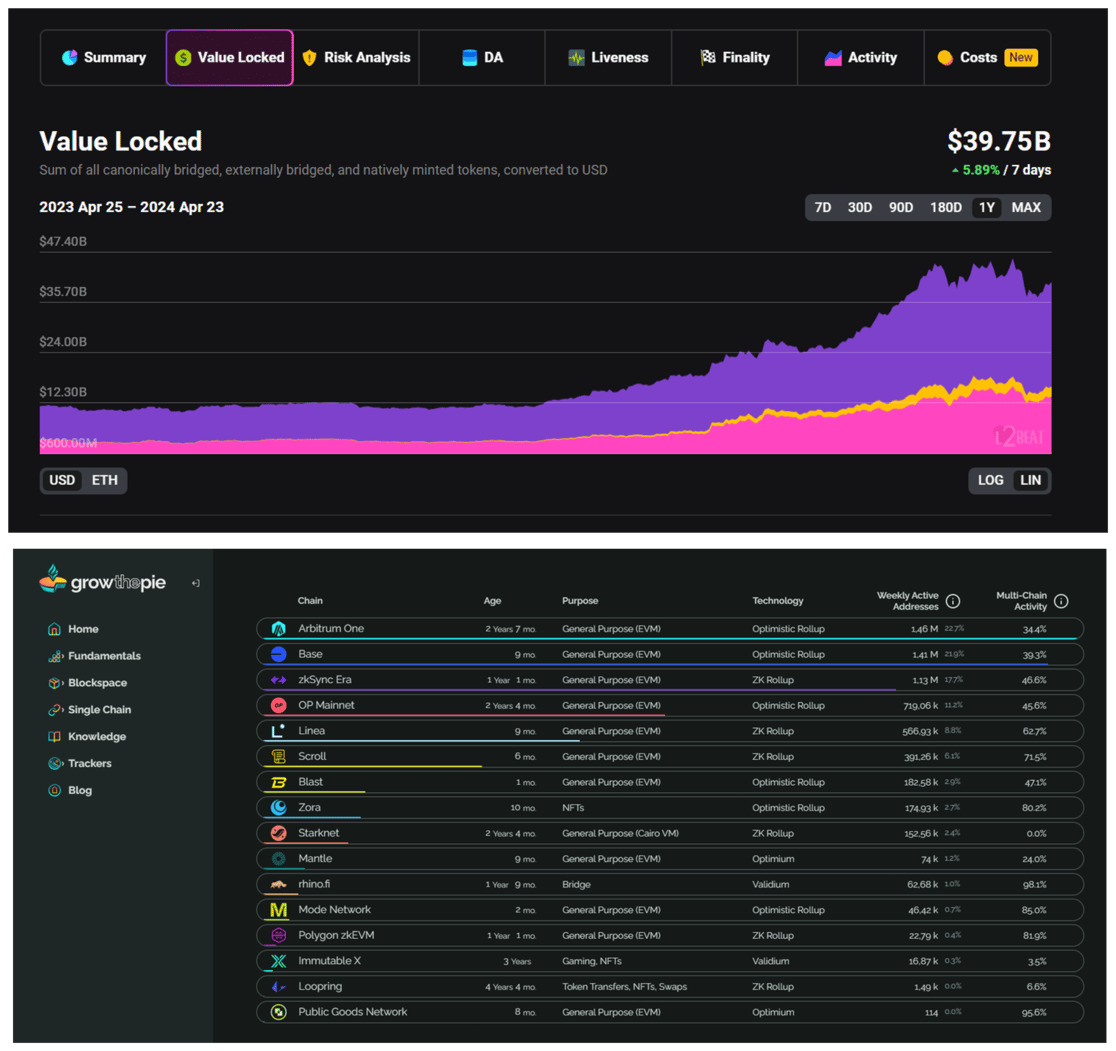Image resolution: width=1116 pixels, height=1051 pixels.
Task: Click the Linea chain icon
Action: (279, 731)
